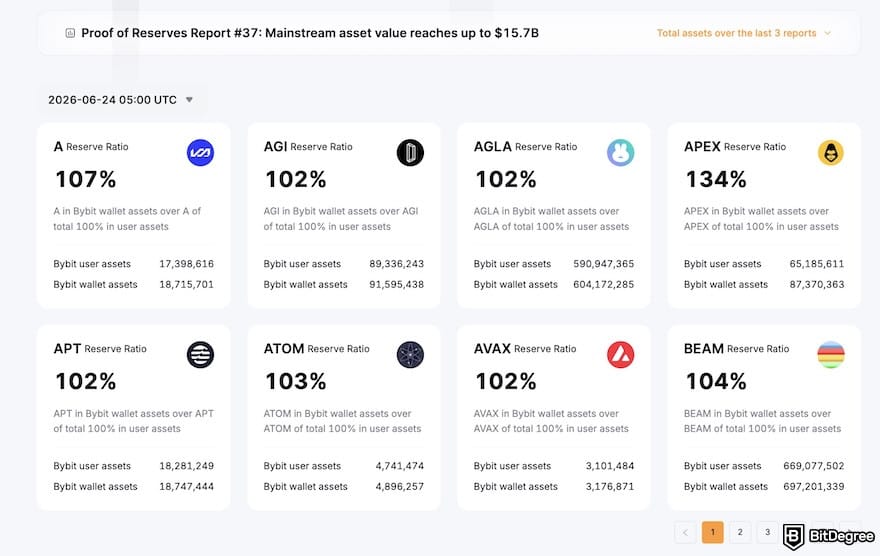Click the ATOM Cosmos logo icon
The height and width of the screenshot is (556, 880).
410,355
